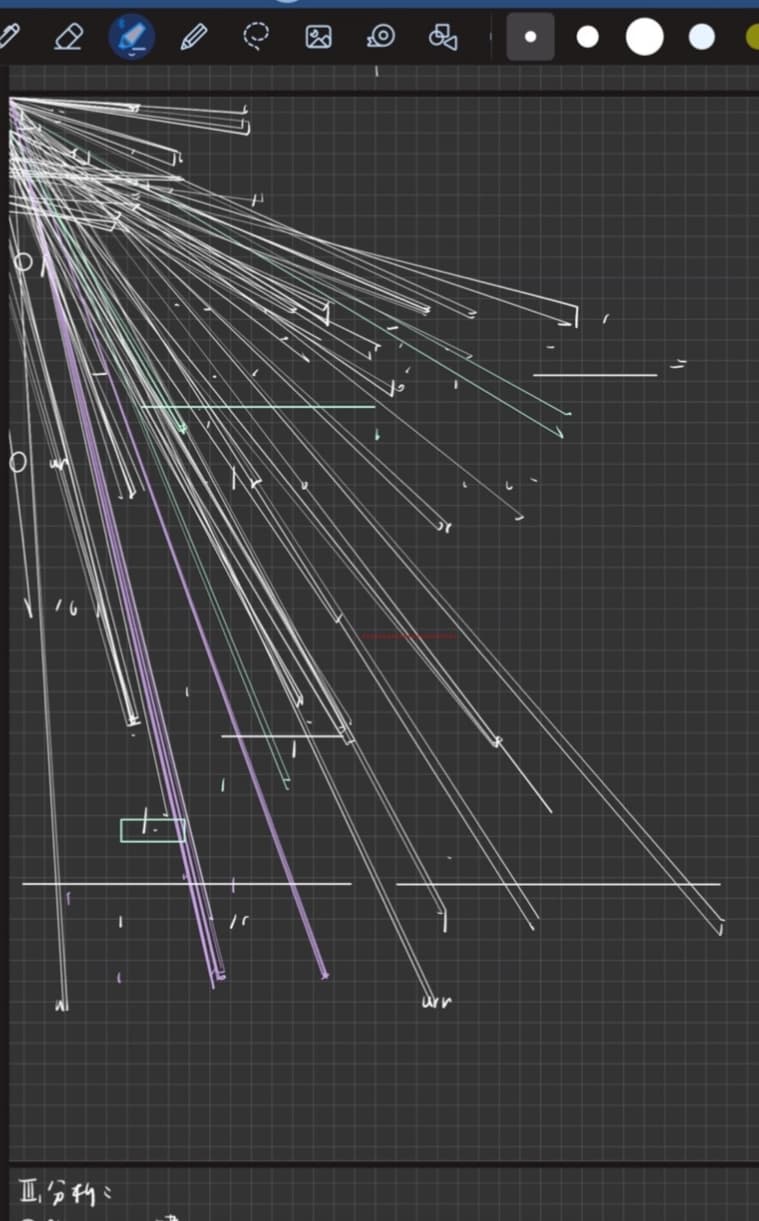
Task: Select the Pencil tool
Action: tap(193, 37)
